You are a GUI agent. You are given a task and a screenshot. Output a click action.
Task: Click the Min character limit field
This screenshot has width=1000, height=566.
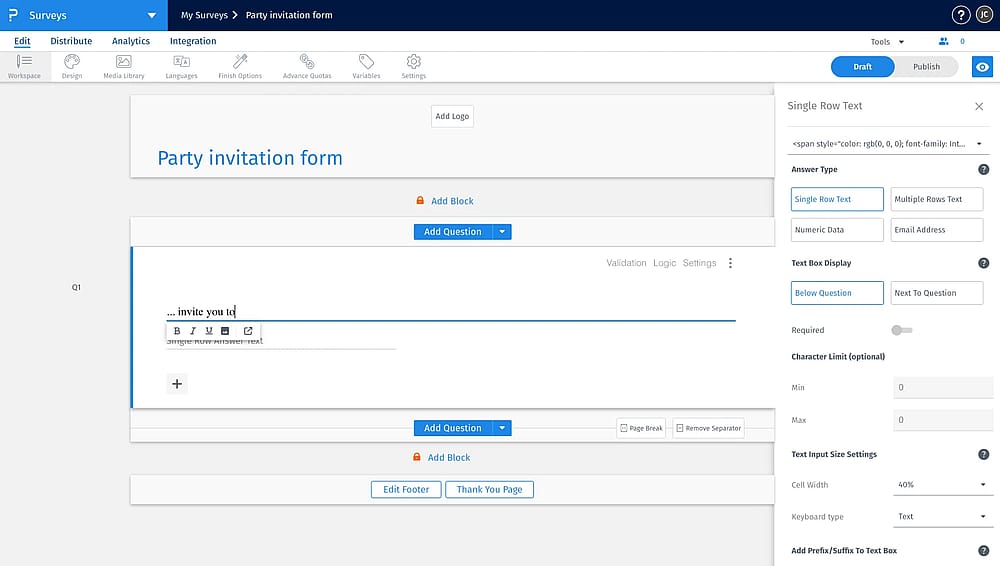click(x=943, y=387)
